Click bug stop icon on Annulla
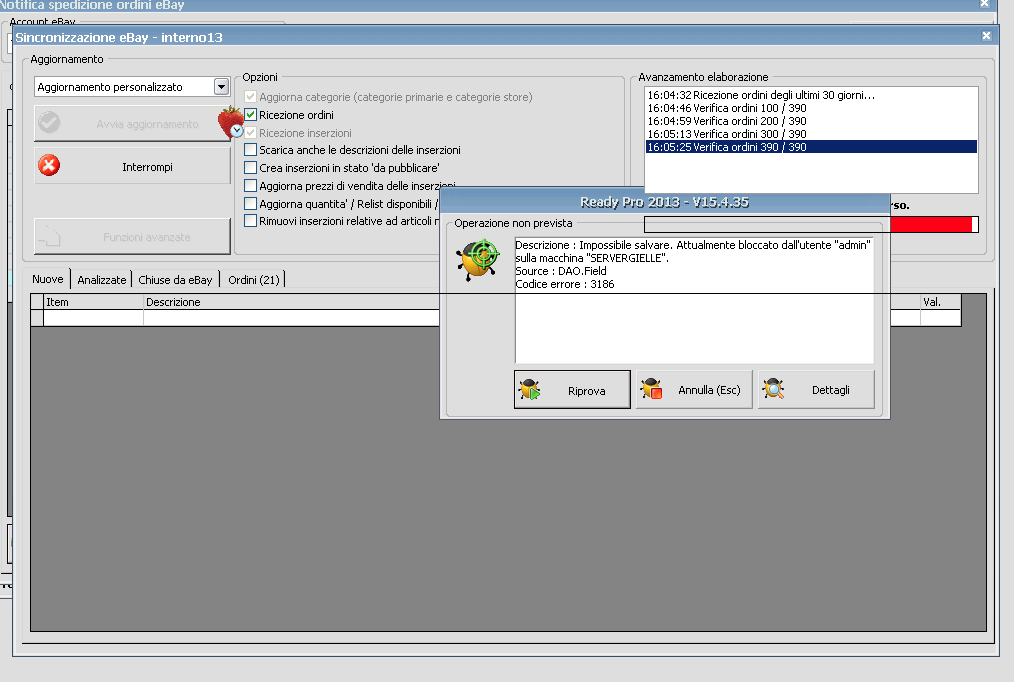 (x=652, y=389)
